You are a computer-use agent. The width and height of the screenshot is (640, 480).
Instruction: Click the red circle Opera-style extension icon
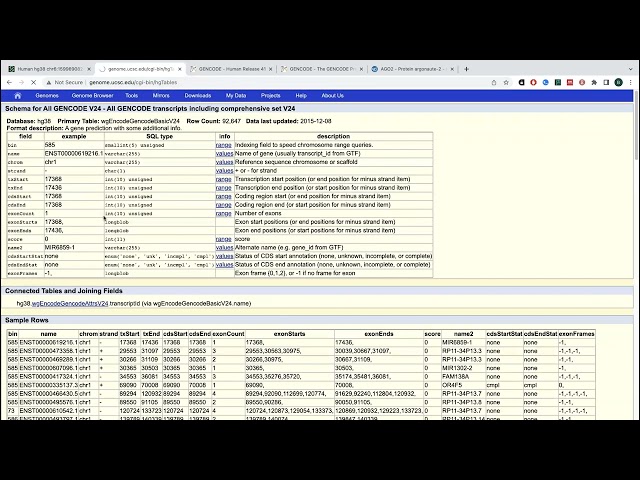pos(533,82)
